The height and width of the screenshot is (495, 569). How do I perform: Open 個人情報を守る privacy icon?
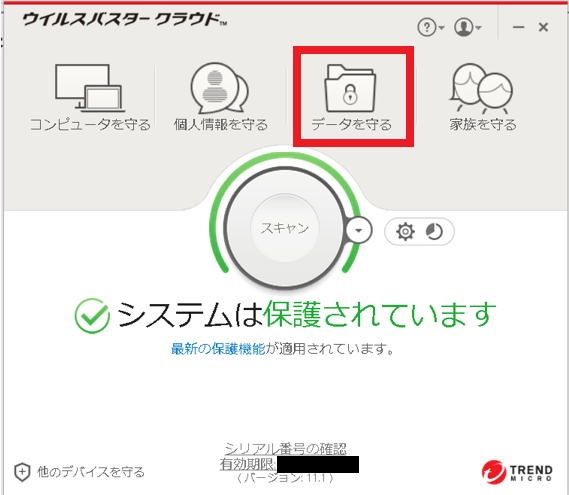pos(220,88)
